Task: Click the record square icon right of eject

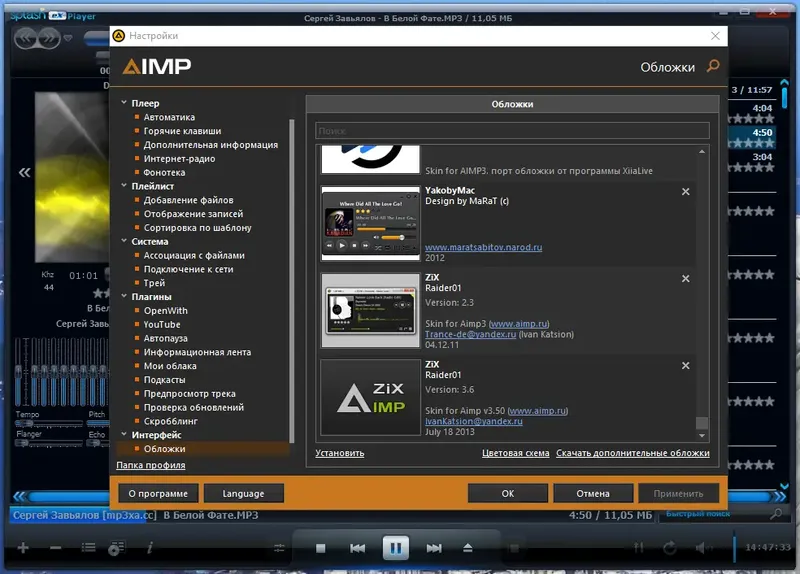Action: coord(514,548)
